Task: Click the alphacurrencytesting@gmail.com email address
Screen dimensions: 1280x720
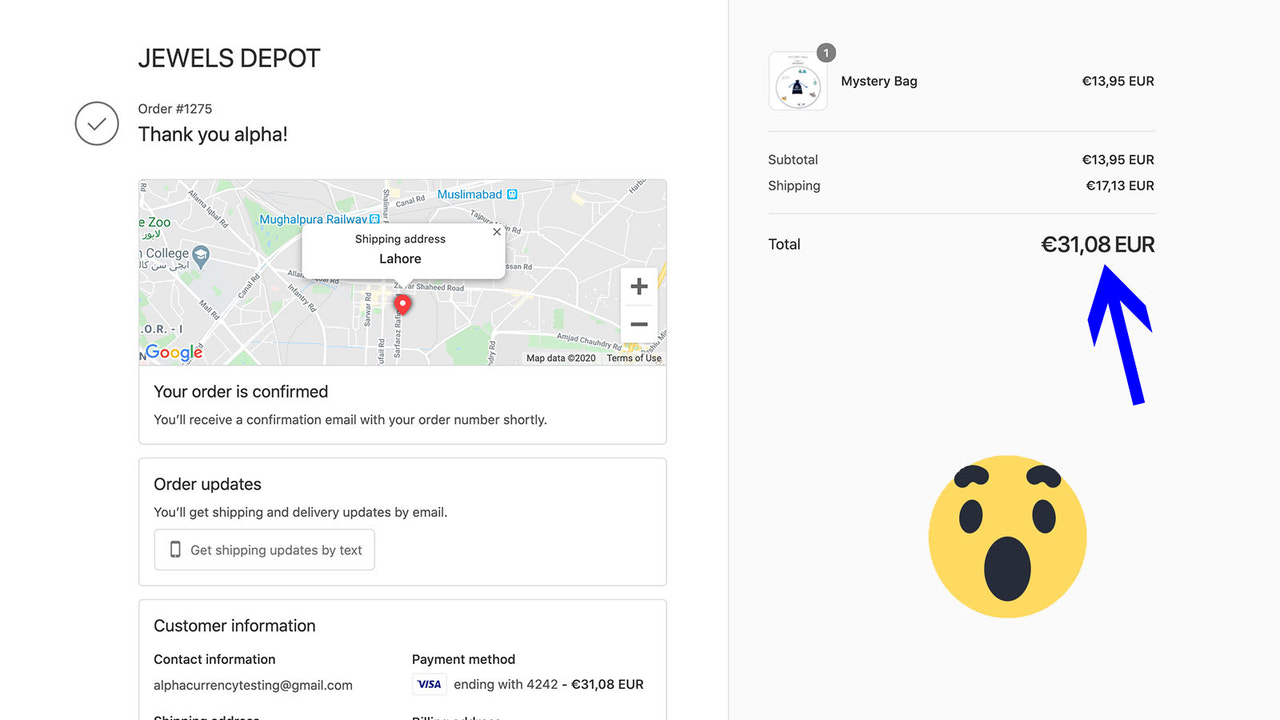Action: [253, 685]
